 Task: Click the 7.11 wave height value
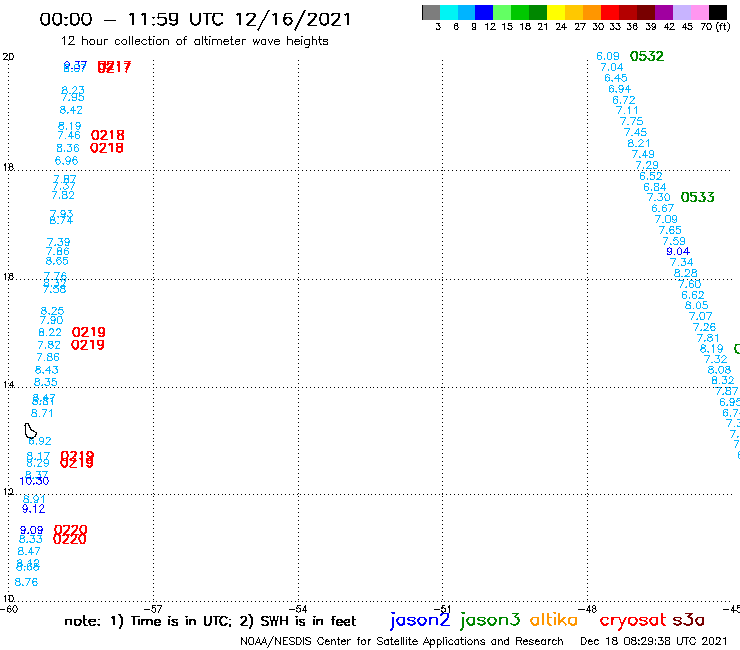627,110
